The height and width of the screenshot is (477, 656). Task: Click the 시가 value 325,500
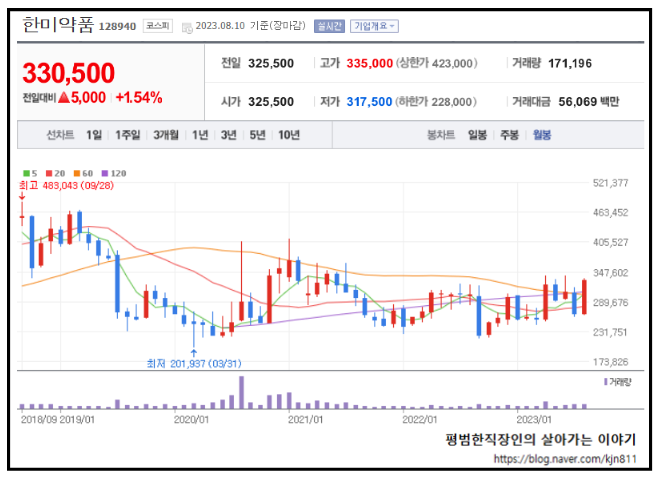coord(271,102)
